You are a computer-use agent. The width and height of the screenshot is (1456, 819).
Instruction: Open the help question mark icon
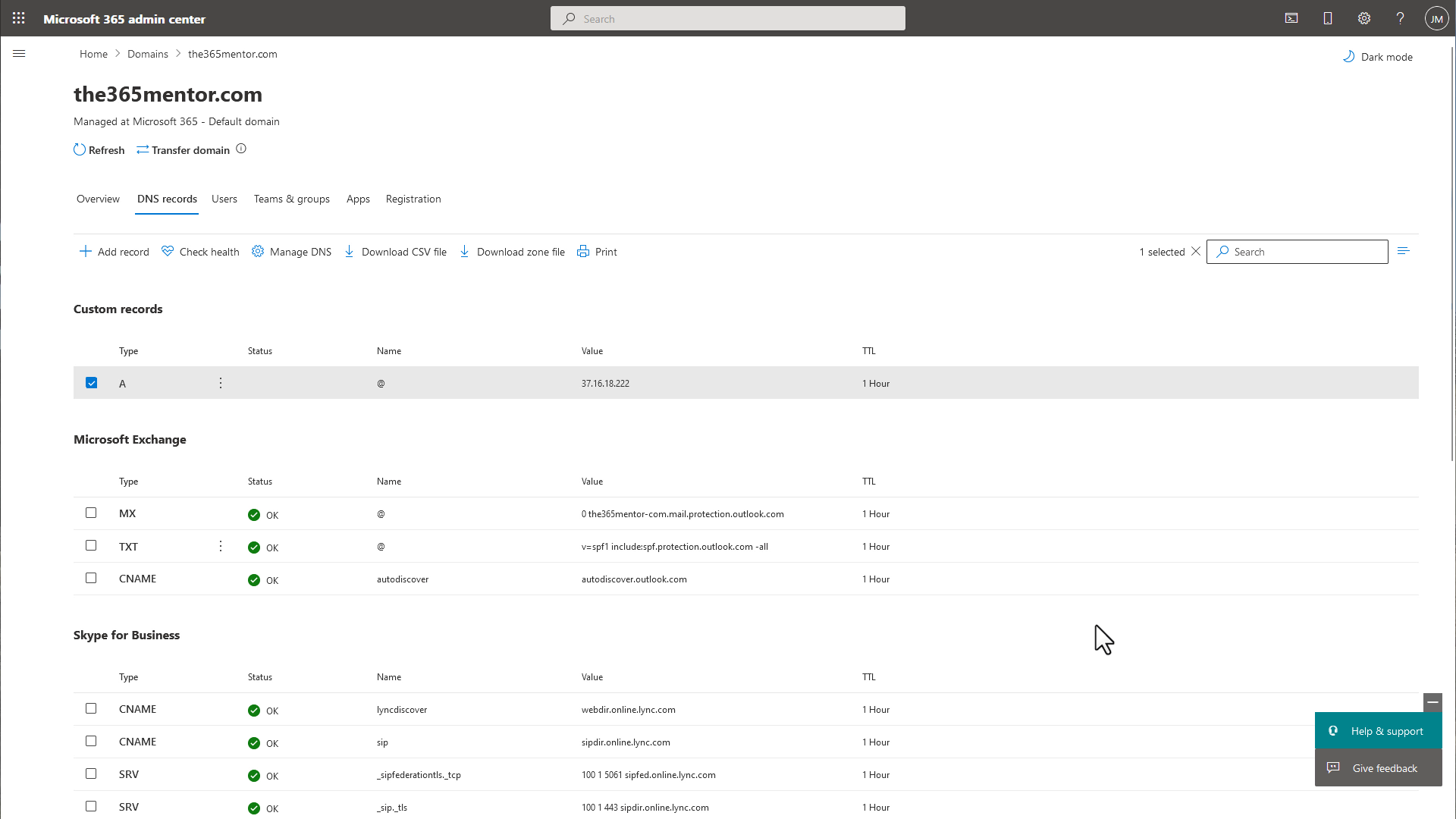(x=1401, y=18)
